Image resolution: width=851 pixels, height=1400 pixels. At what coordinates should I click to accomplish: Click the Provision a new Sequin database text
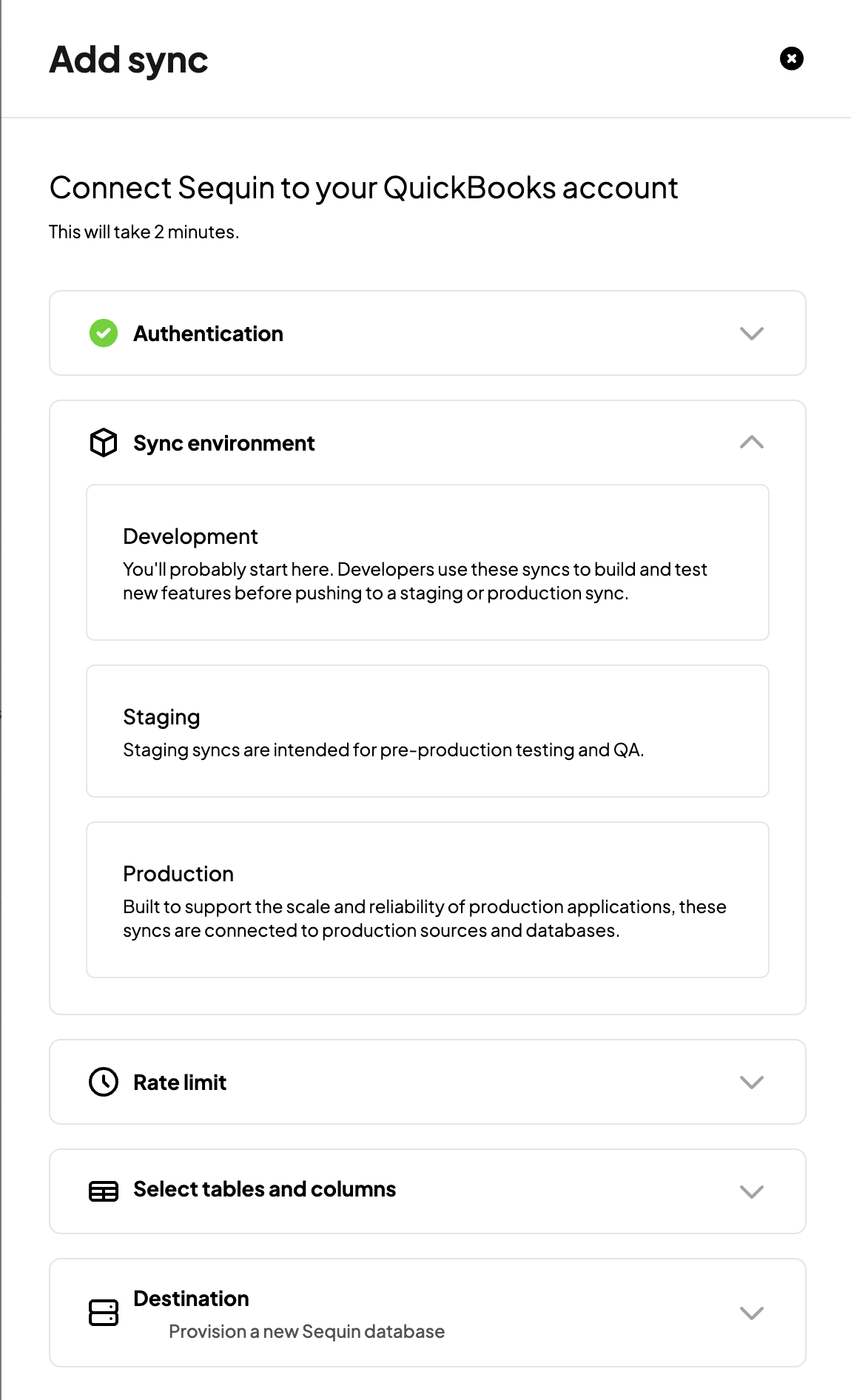tap(306, 1331)
